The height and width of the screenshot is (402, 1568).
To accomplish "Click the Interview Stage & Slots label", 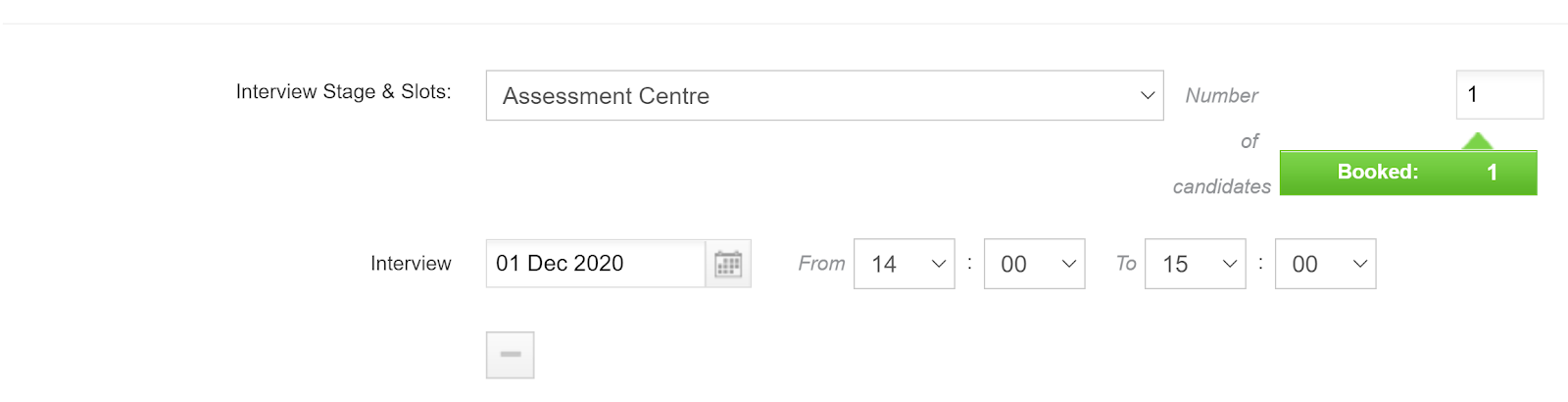I will click(344, 91).
